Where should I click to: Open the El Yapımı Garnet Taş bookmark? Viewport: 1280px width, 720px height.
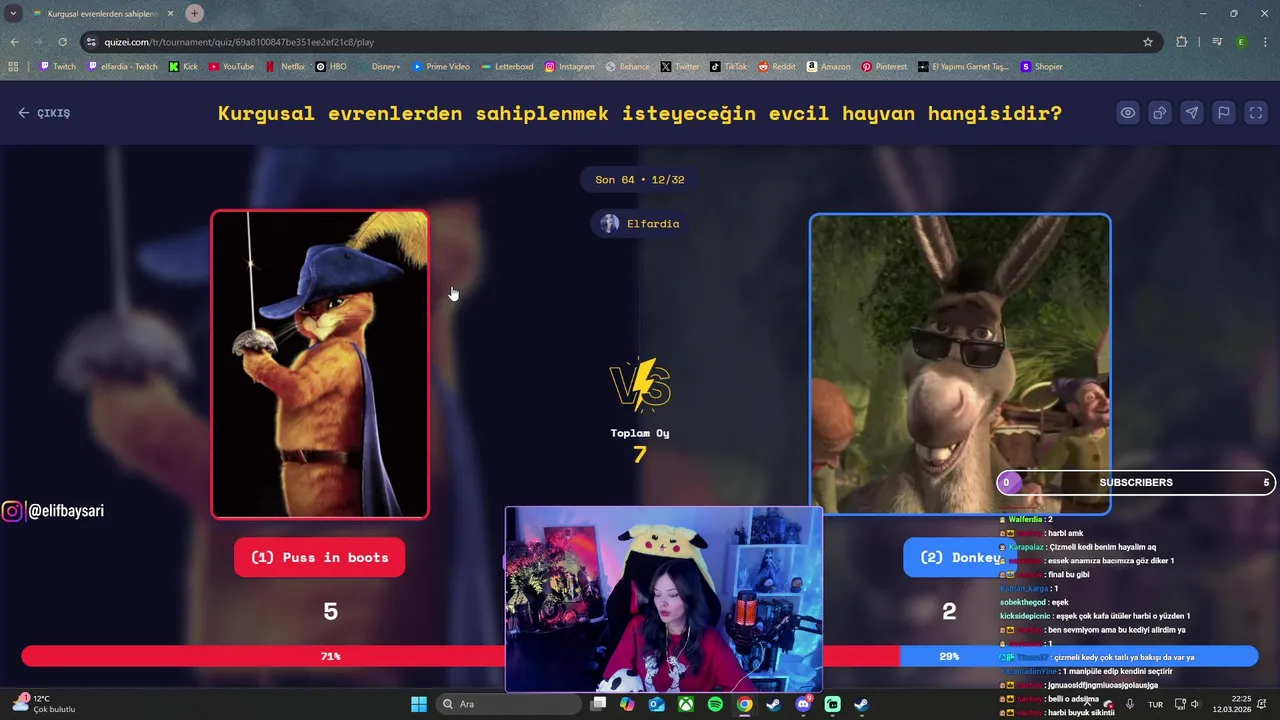coord(963,67)
